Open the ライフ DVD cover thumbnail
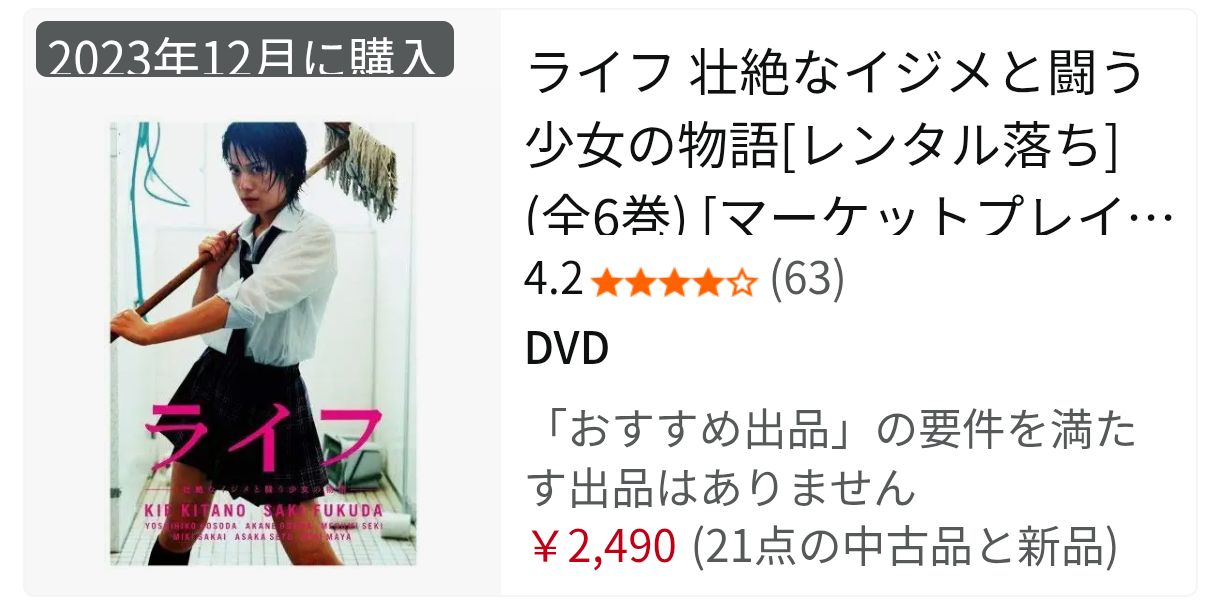This screenshot has width=1220, height=604. click(262, 344)
